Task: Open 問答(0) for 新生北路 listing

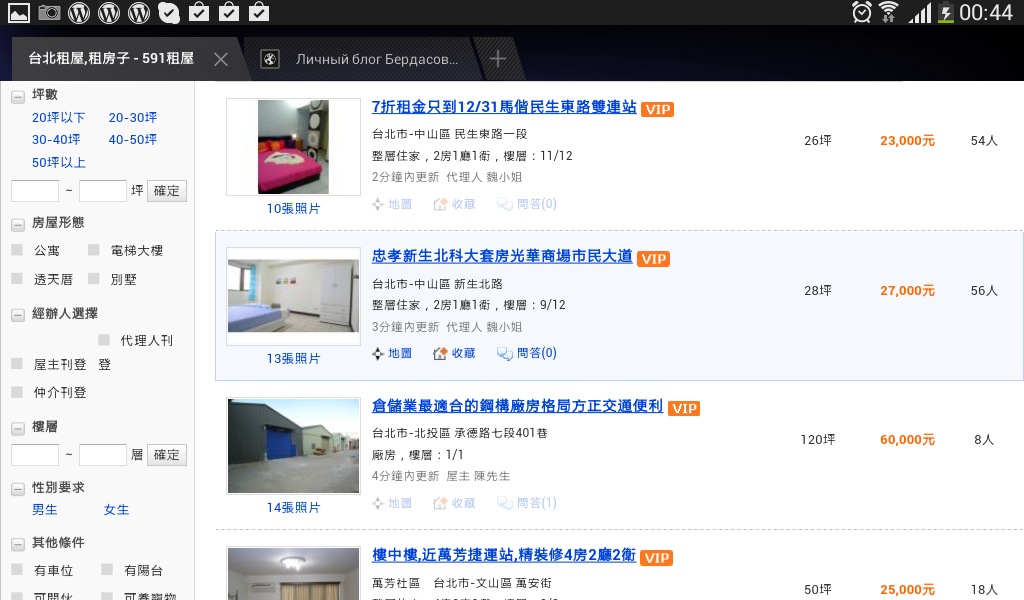Action: (x=526, y=353)
